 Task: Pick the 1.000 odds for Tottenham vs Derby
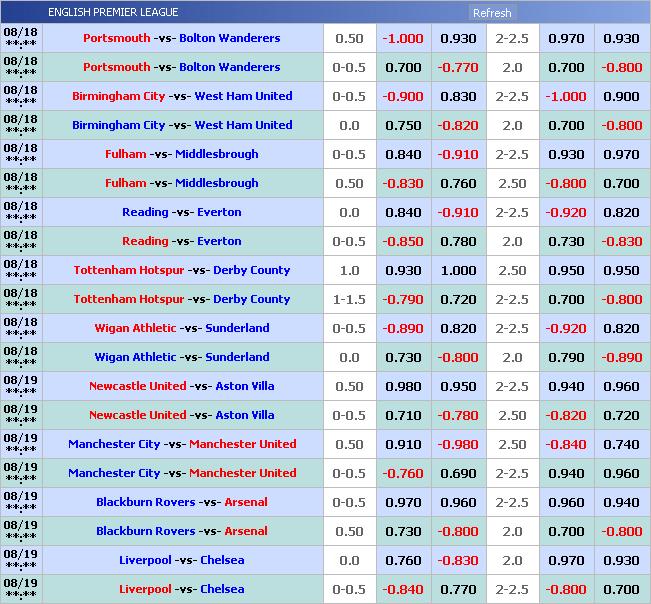pos(458,270)
